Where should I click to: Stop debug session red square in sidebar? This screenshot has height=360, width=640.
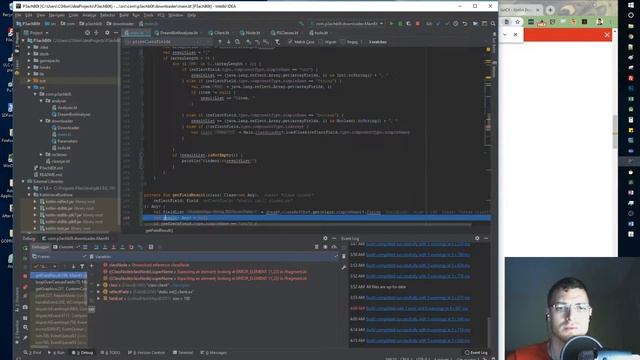25,276
